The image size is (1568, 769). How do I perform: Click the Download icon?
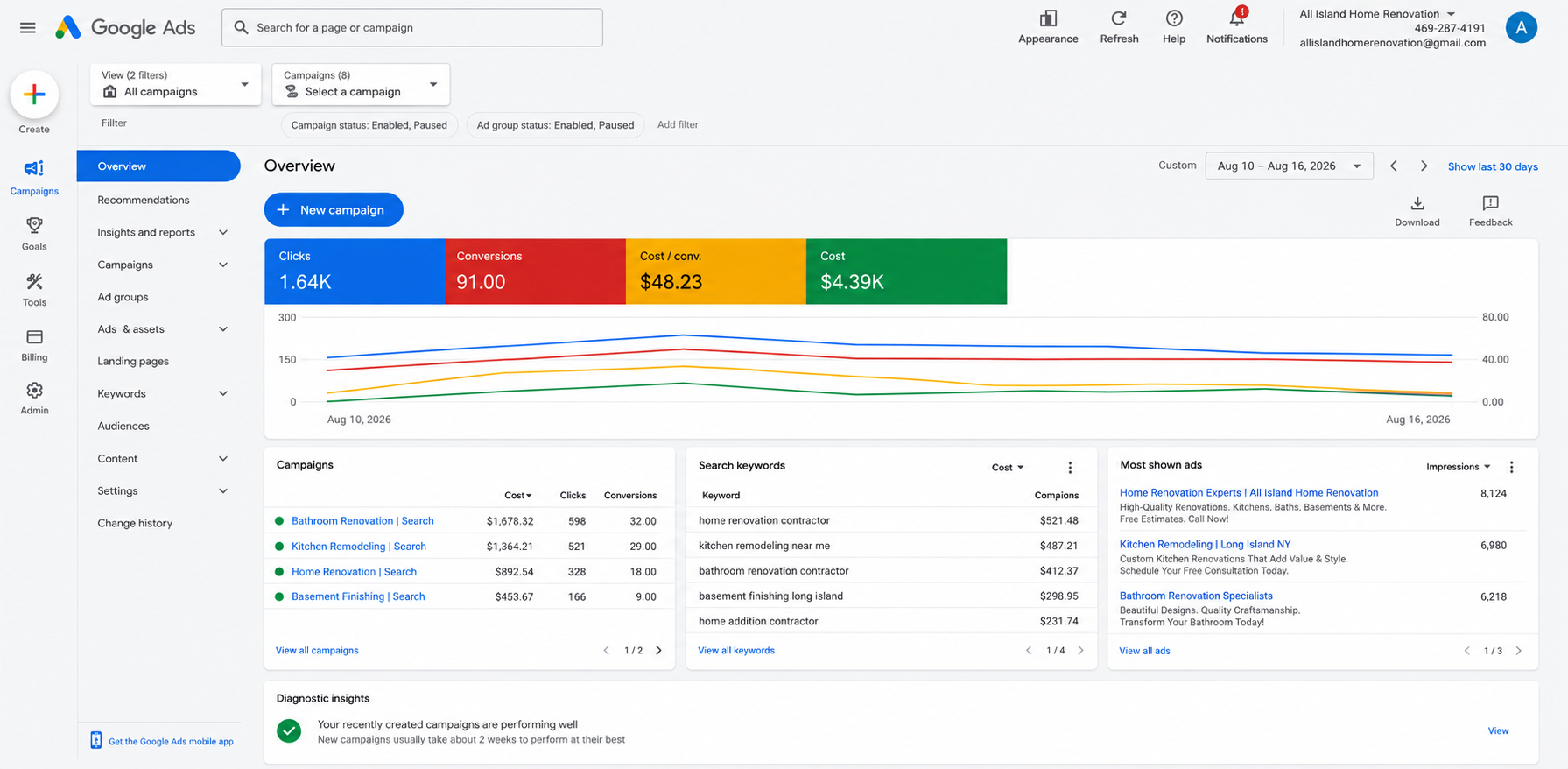[x=1417, y=211]
